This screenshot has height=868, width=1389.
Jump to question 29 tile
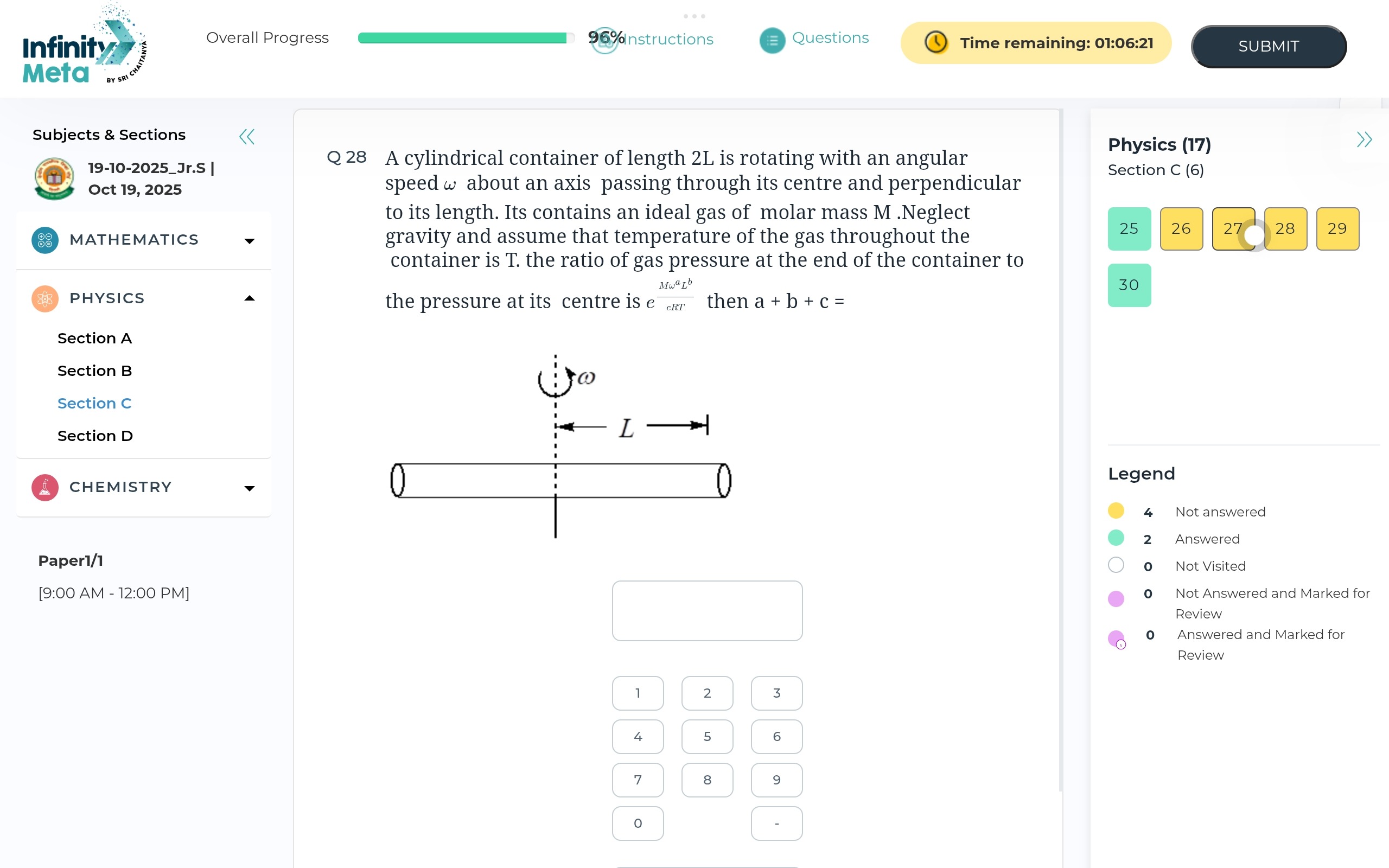(x=1337, y=228)
